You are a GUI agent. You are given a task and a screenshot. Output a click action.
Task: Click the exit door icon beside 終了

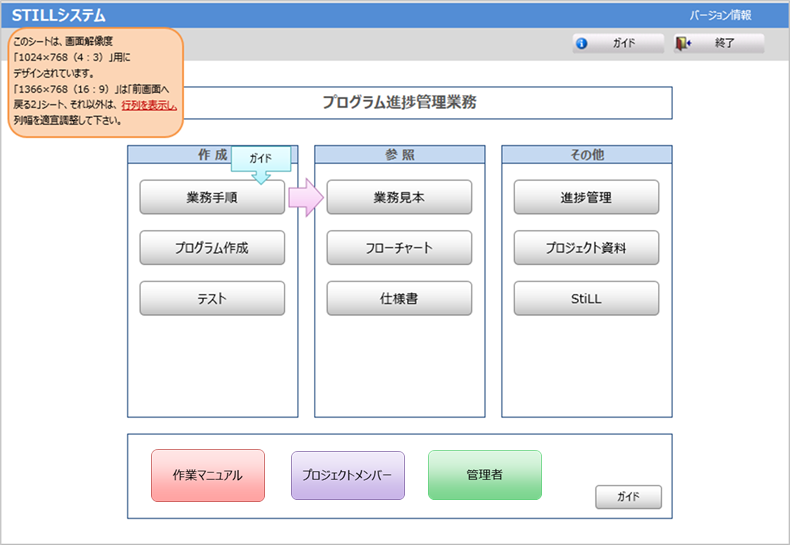coord(683,43)
